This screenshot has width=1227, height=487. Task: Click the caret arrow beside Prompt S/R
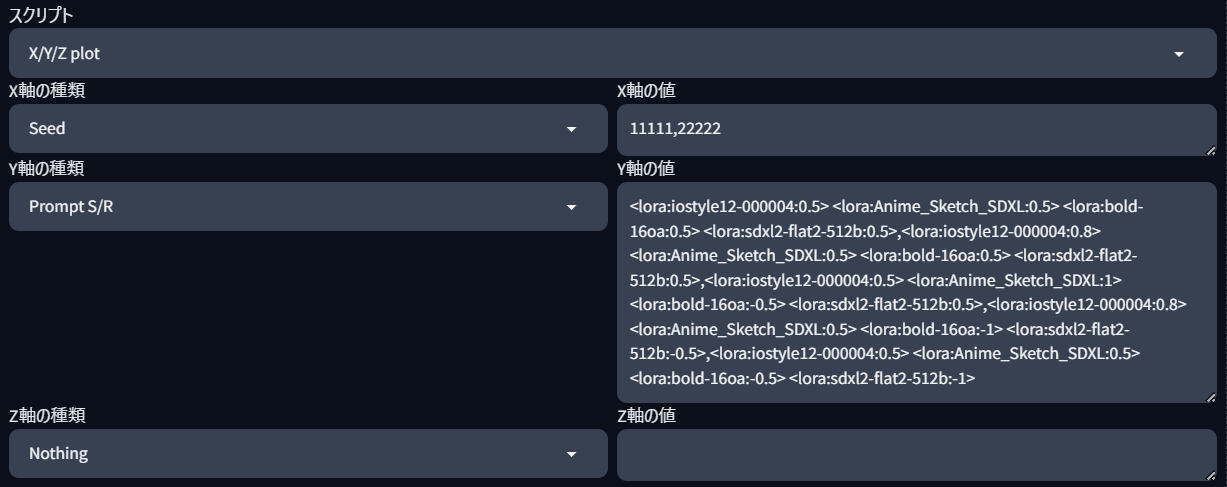pos(571,207)
